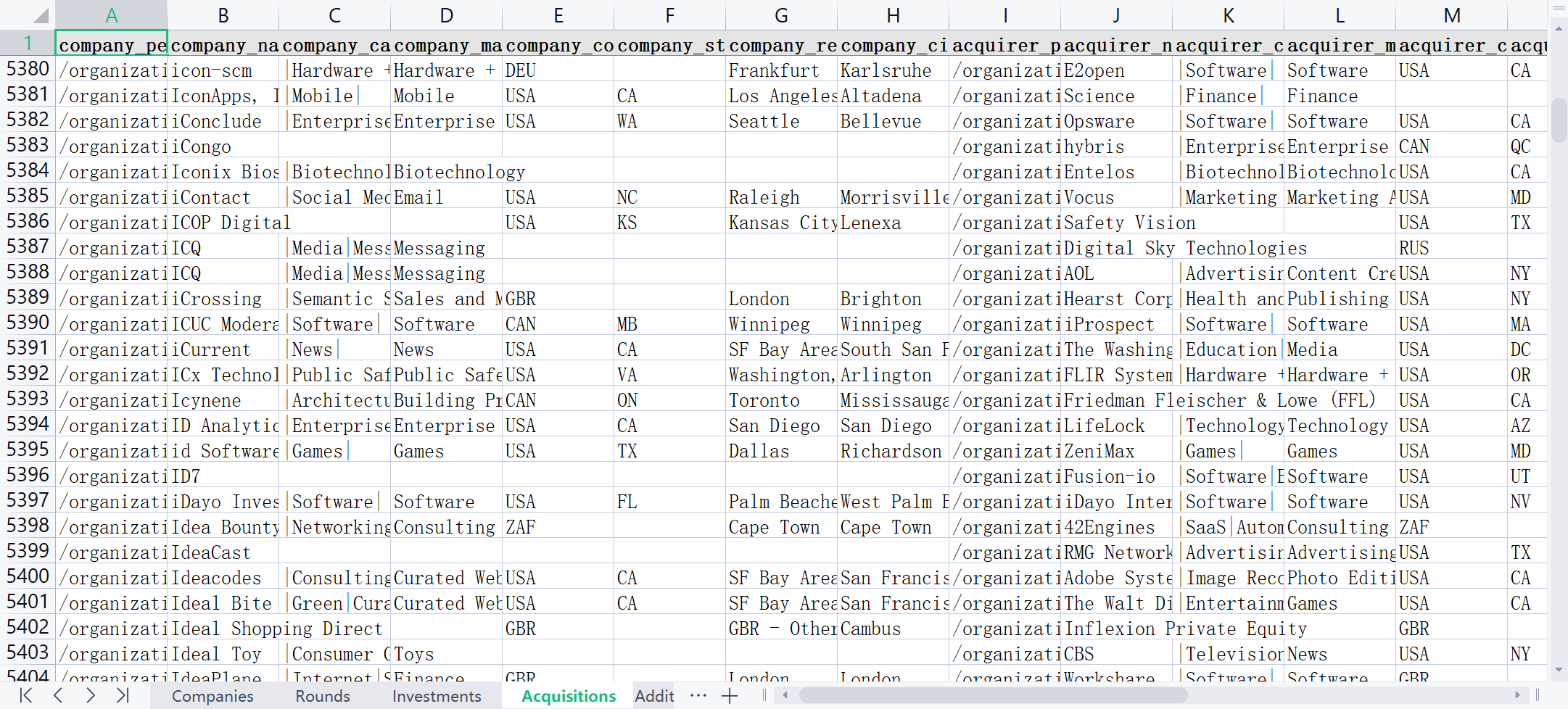Viewport: 1568px width, 709px height.
Task: Select column K header
Action: 1229,15
